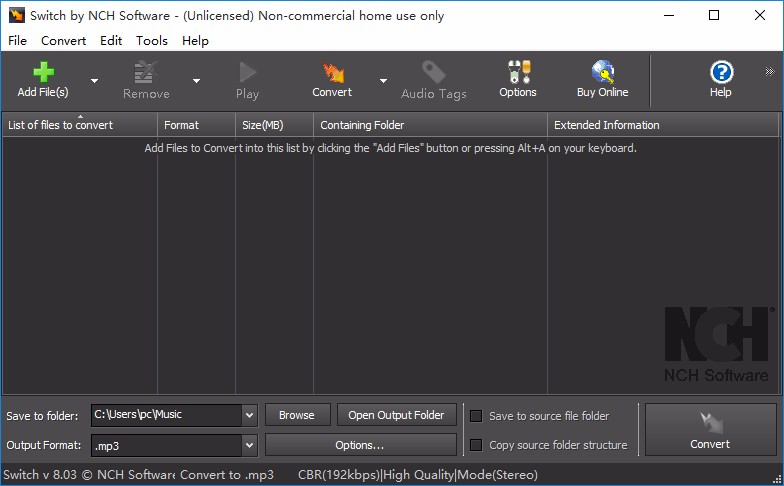Enable Save to source file folder checkbox

(x=476, y=416)
